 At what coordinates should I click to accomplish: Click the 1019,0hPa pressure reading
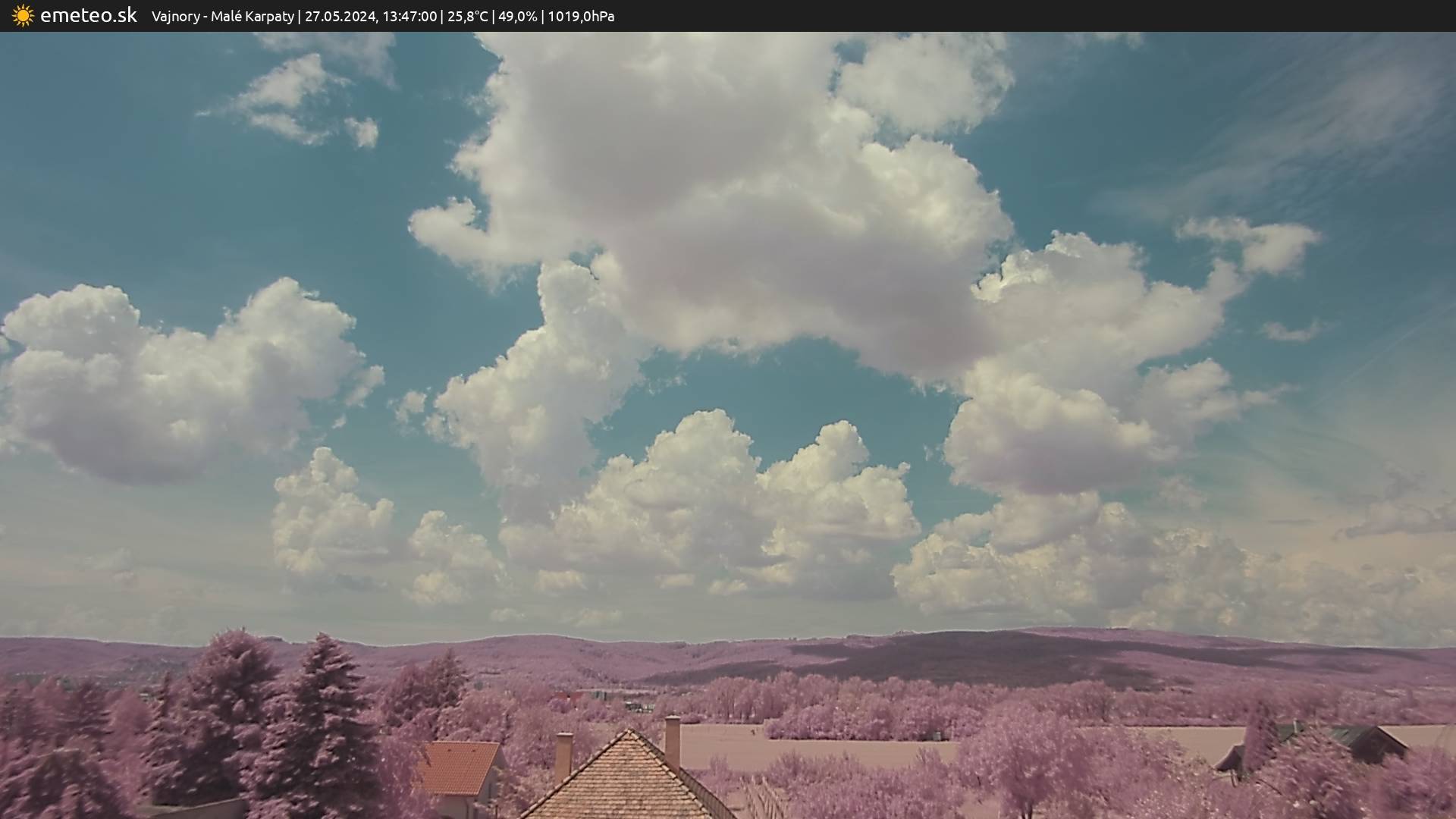pyautogui.click(x=581, y=16)
